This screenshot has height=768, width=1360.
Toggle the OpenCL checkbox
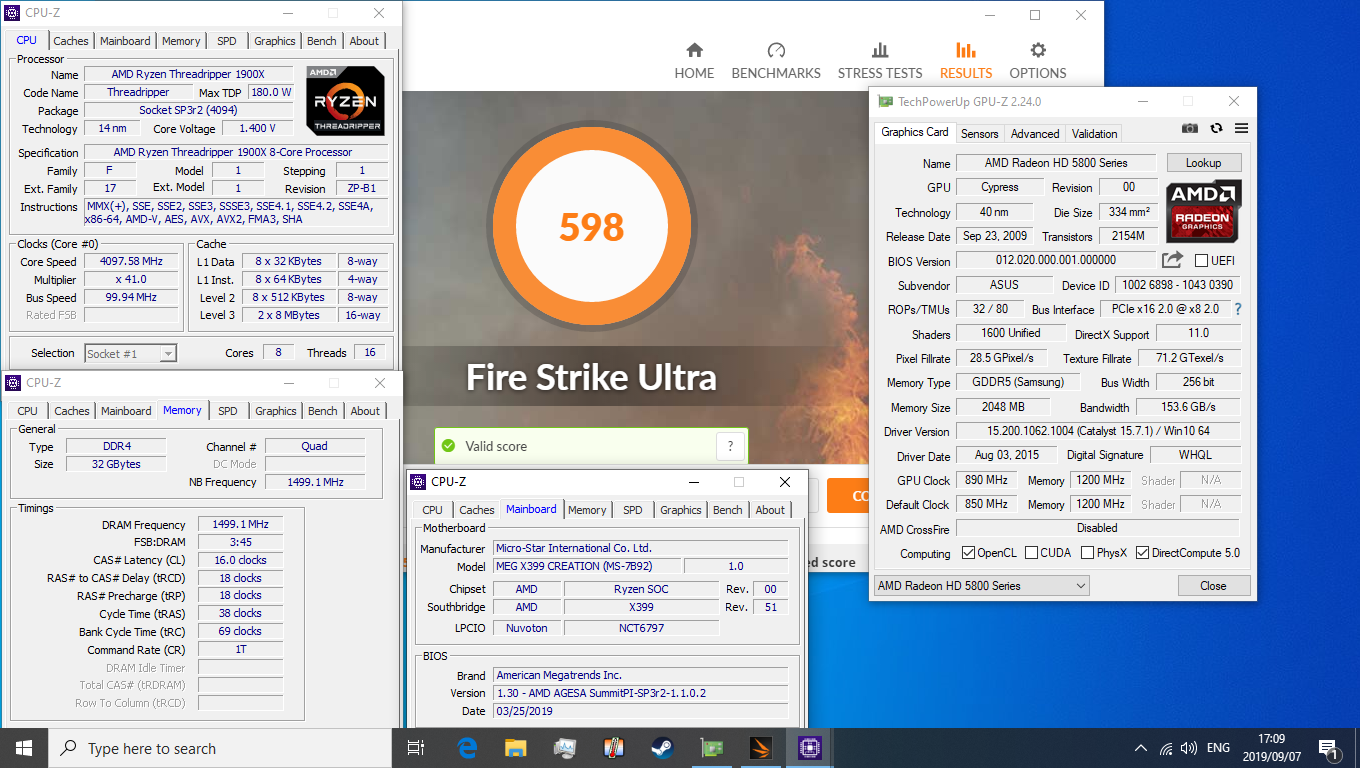[x=968, y=553]
